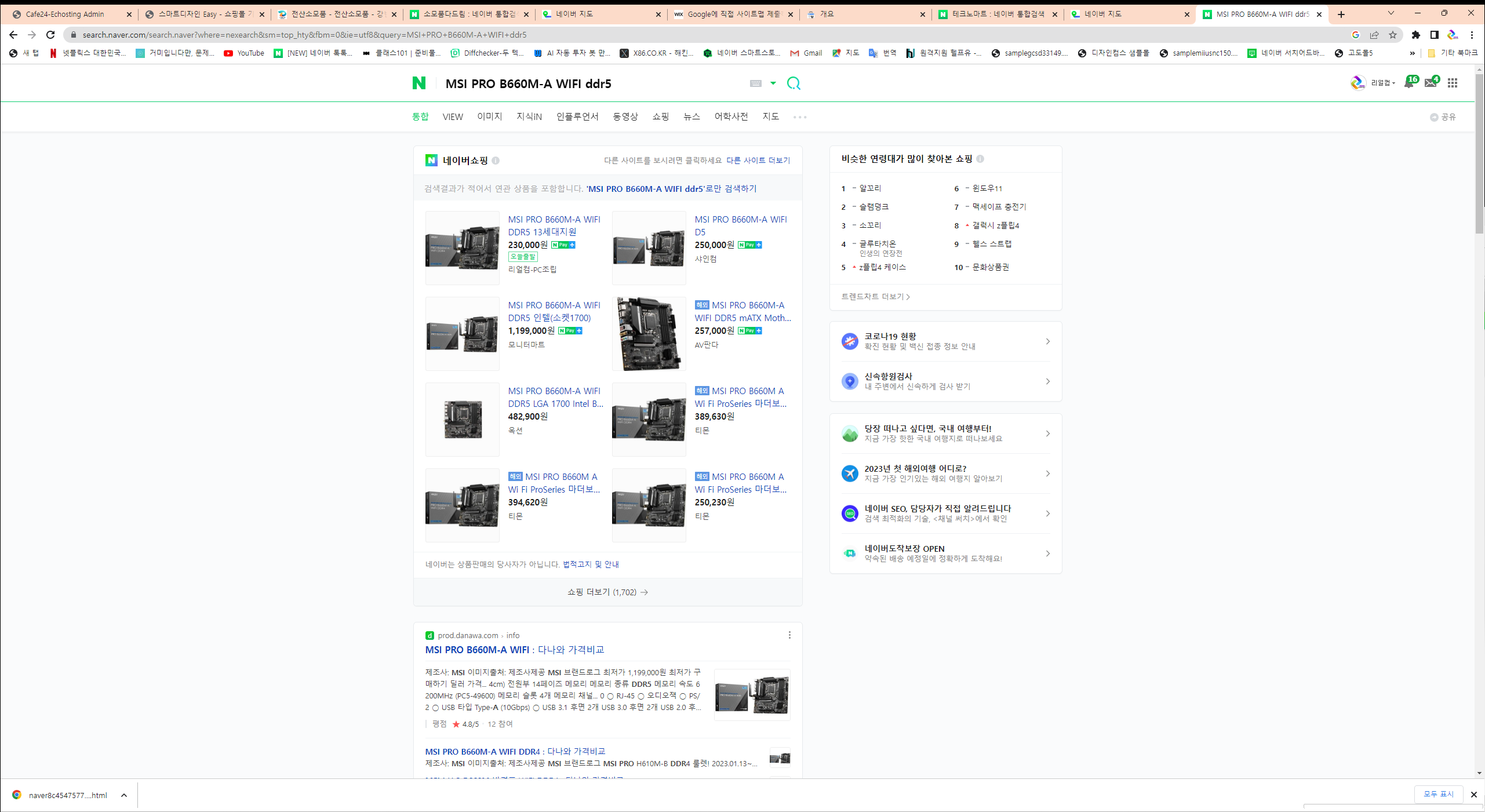Image resolution: width=1485 pixels, height=812 pixels.
Task: Click trending item 알꼬리
Action: [870, 188]
